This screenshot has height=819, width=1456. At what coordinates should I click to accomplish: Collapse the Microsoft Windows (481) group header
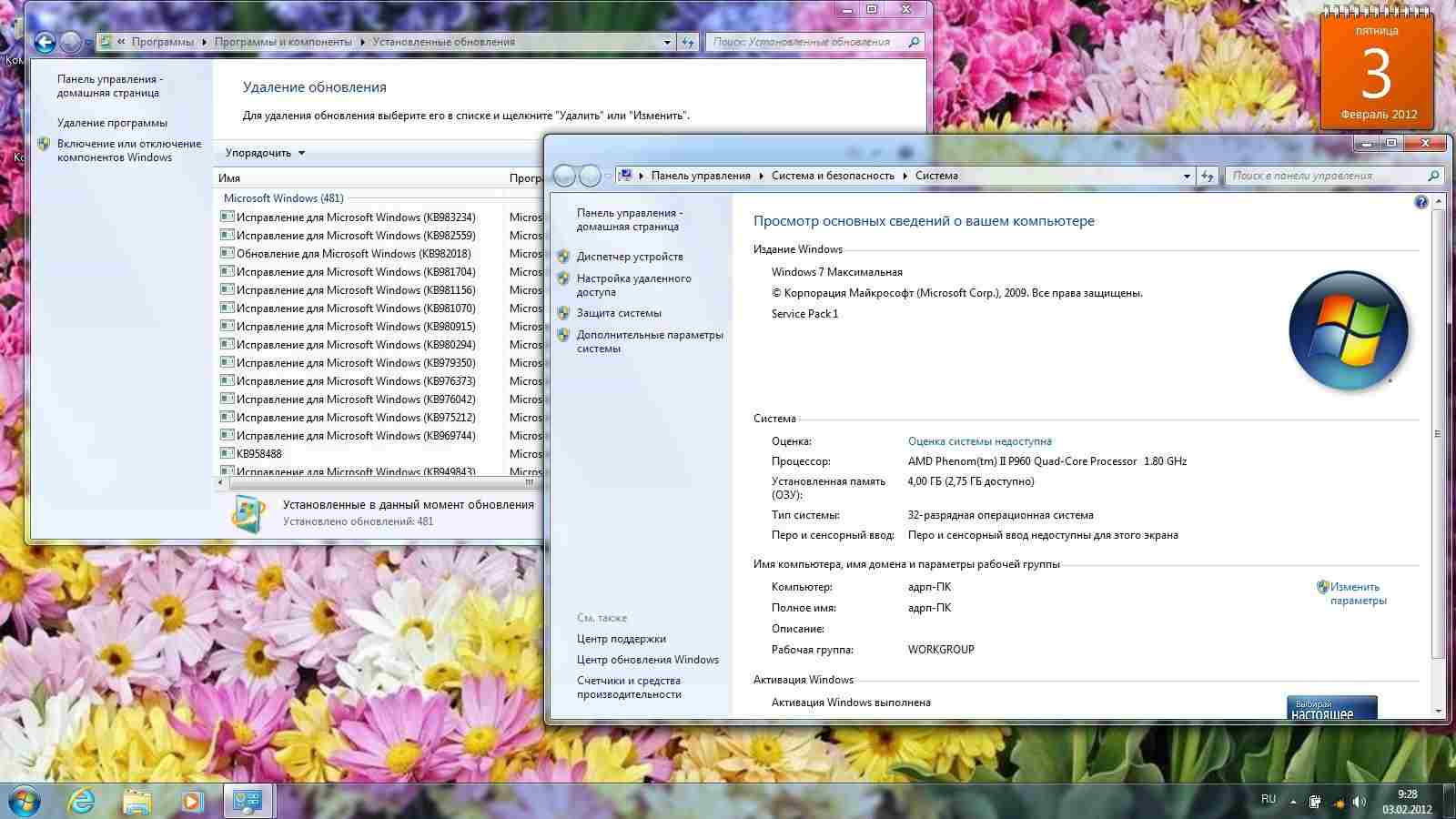(284, 198)
